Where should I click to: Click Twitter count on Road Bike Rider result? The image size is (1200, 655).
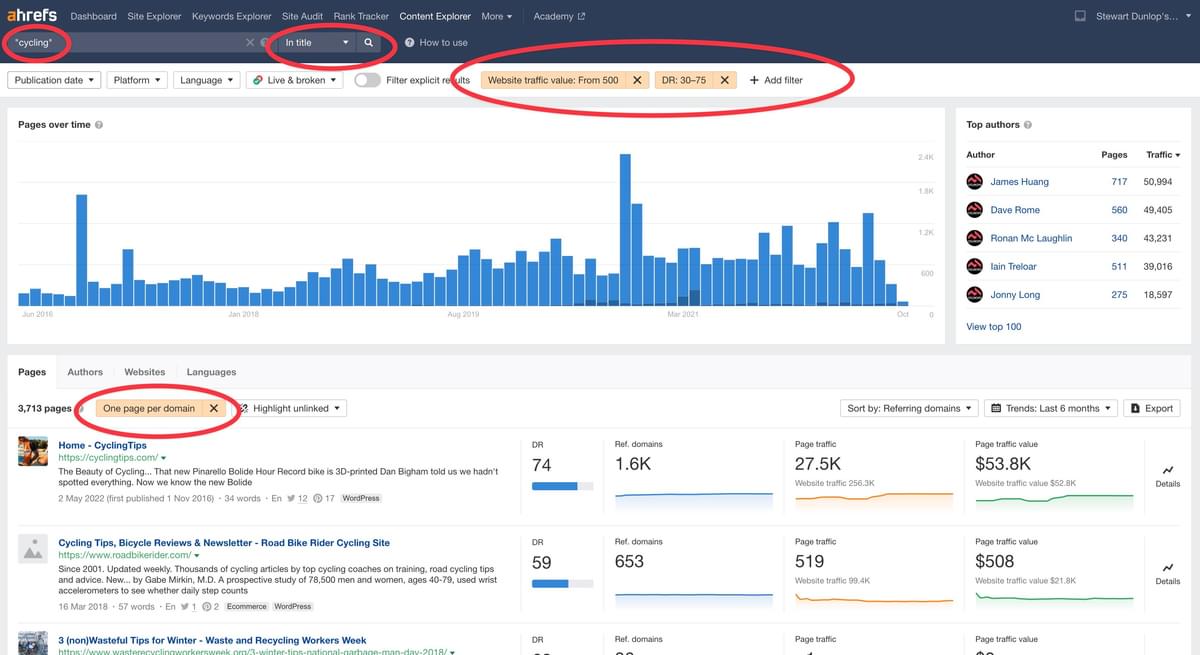pos(187,606)
